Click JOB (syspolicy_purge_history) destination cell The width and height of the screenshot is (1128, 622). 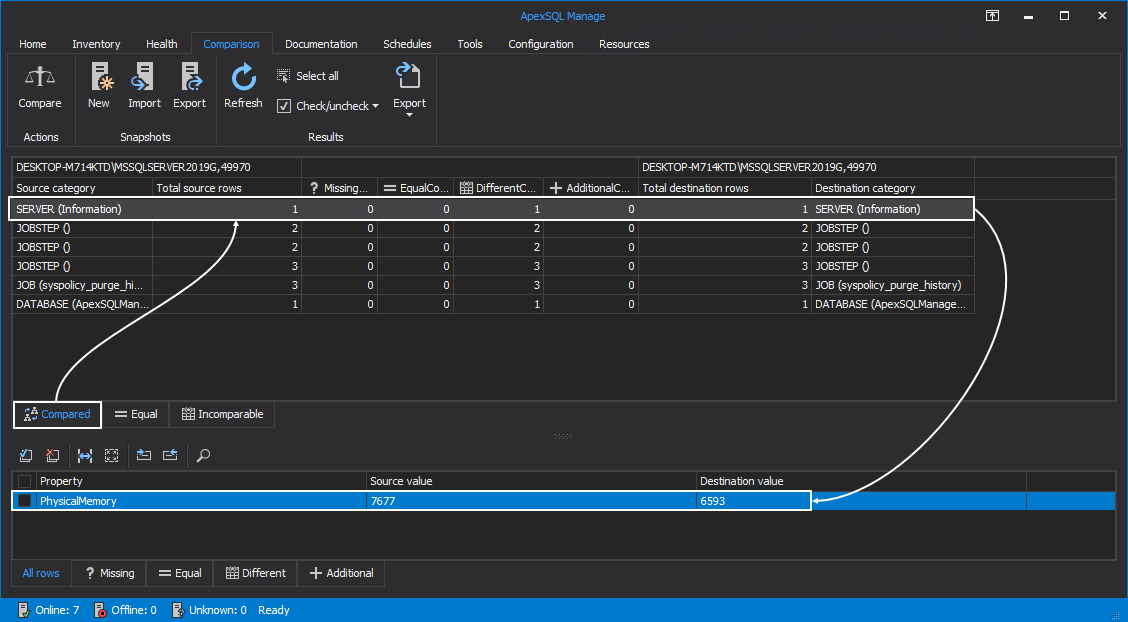click(x=893, y=285)
